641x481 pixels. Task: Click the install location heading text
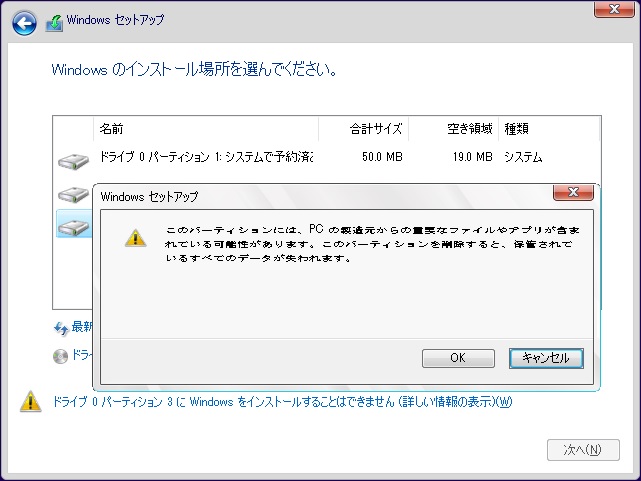coord(194,69)
